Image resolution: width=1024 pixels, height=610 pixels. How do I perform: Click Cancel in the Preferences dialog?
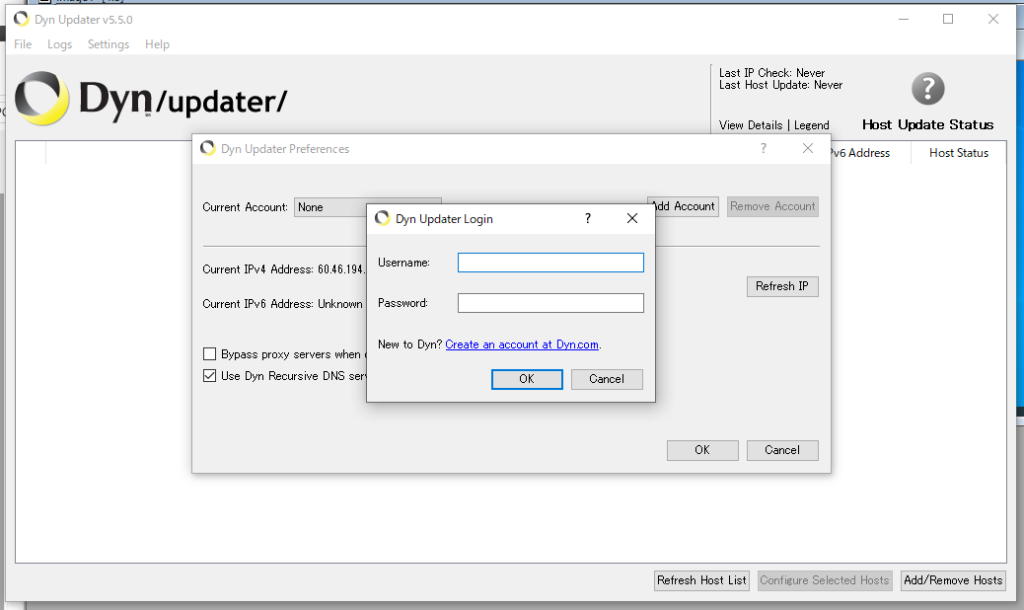782,450
